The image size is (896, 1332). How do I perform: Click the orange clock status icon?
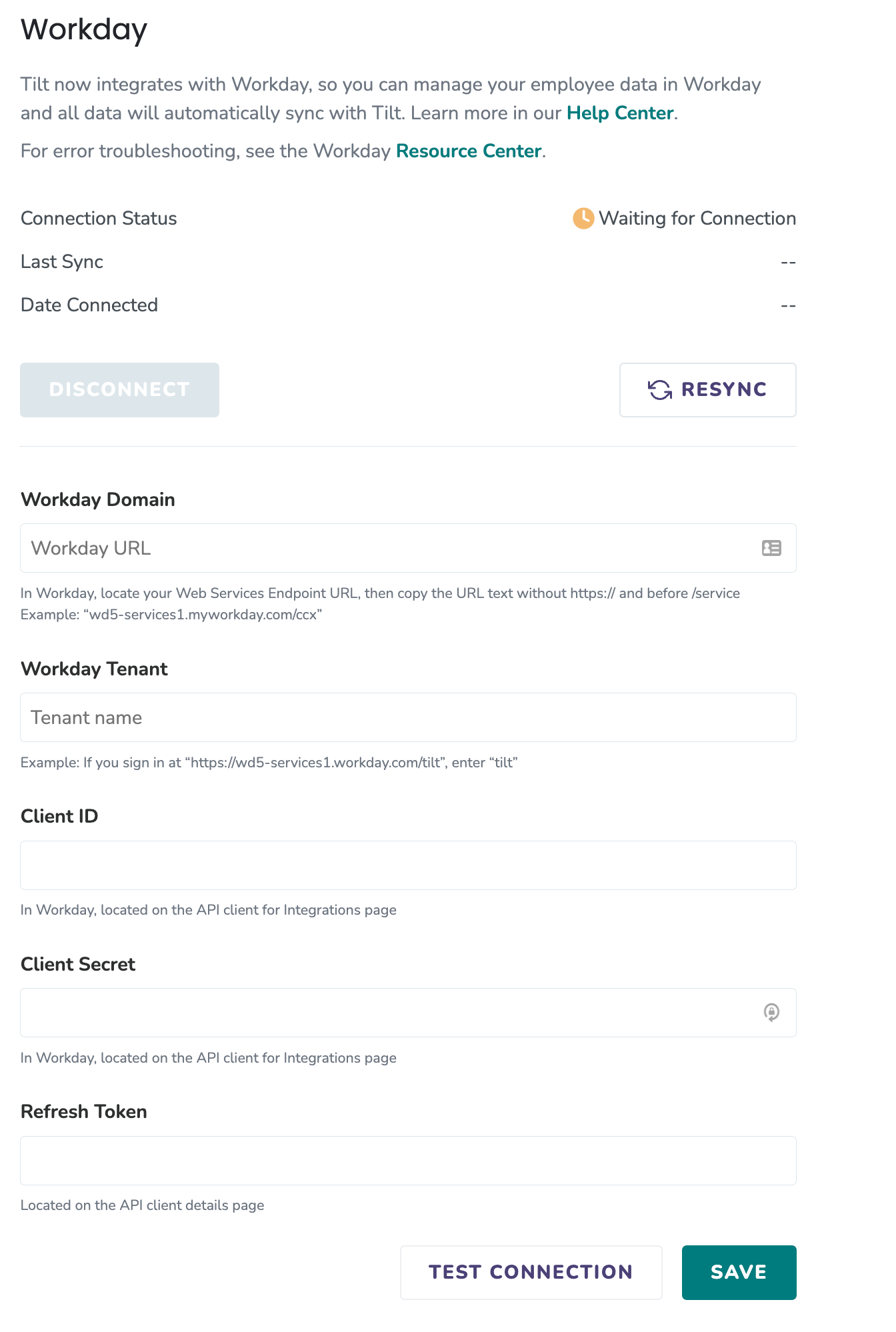[x=583, y=218]
